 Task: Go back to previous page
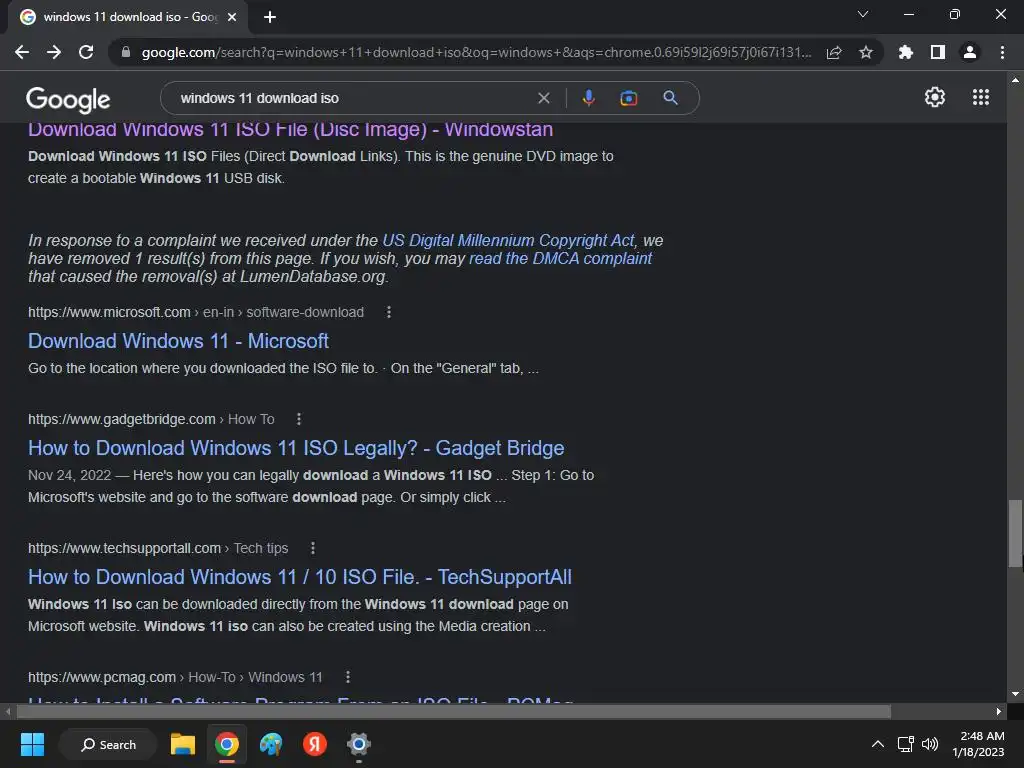click(x=22, y=52)
